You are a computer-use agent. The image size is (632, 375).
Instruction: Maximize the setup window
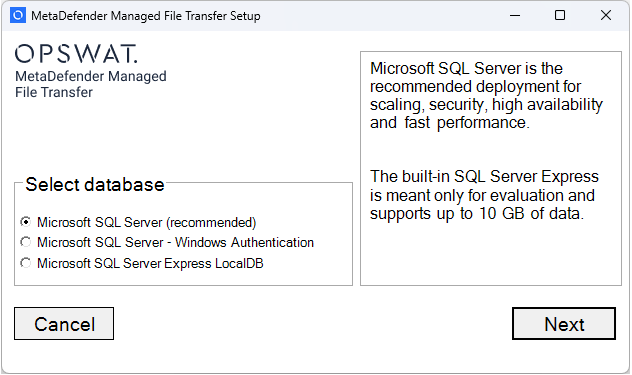tap(560, 15)
